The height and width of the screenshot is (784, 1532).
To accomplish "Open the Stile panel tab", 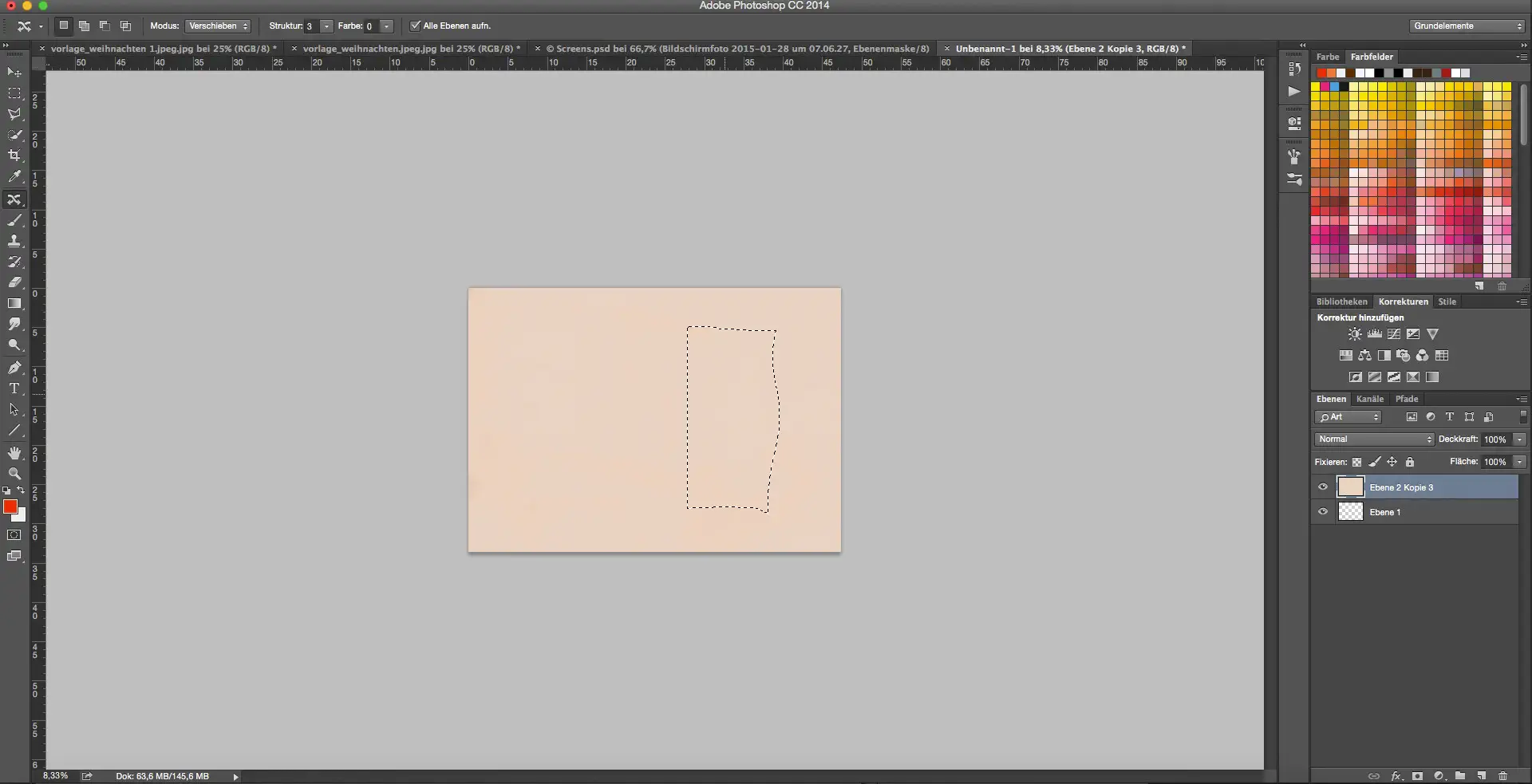I will 1448,301.
